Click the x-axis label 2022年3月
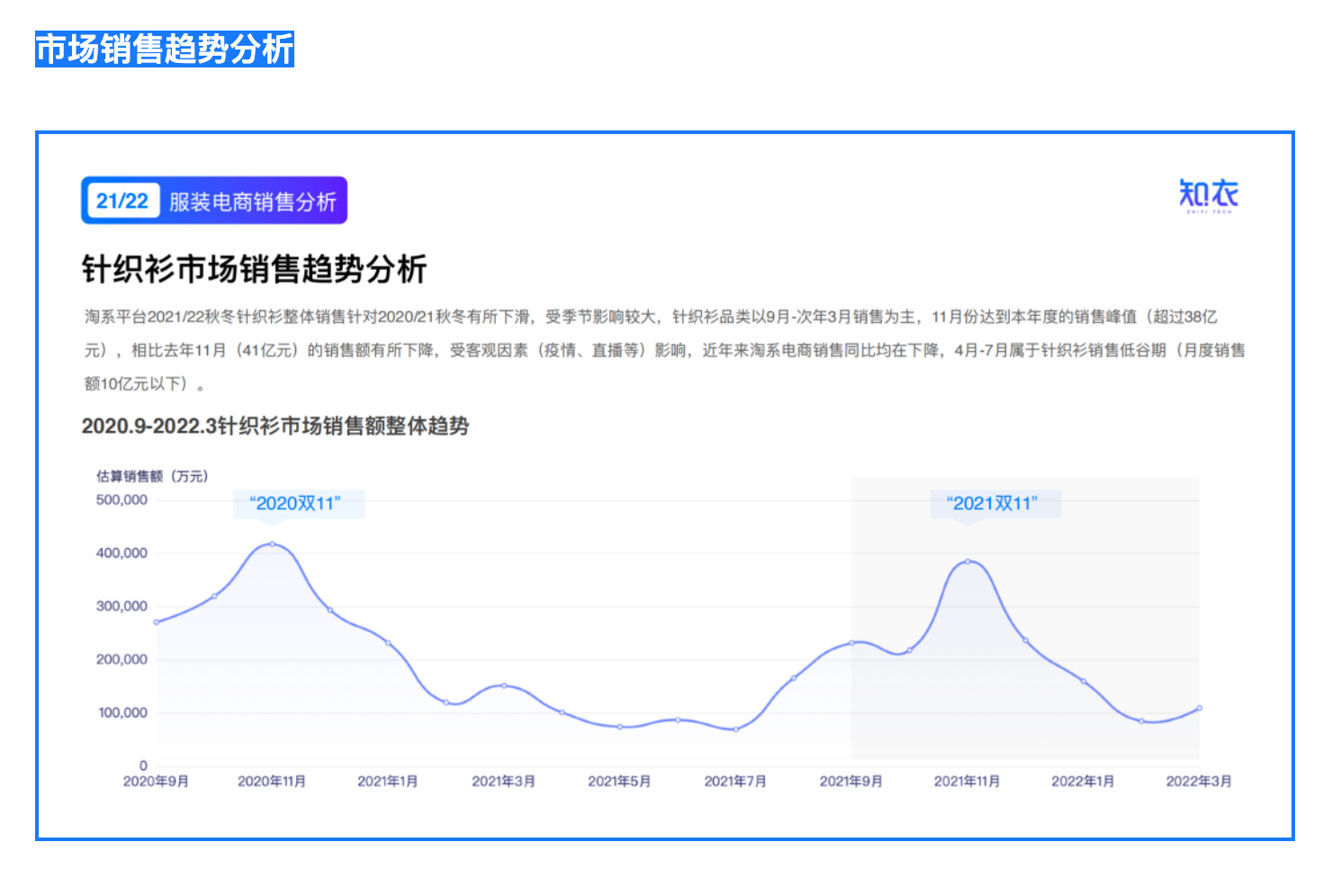The width and height of the screenshot is (1323, 896). [x=1199, y=781]
